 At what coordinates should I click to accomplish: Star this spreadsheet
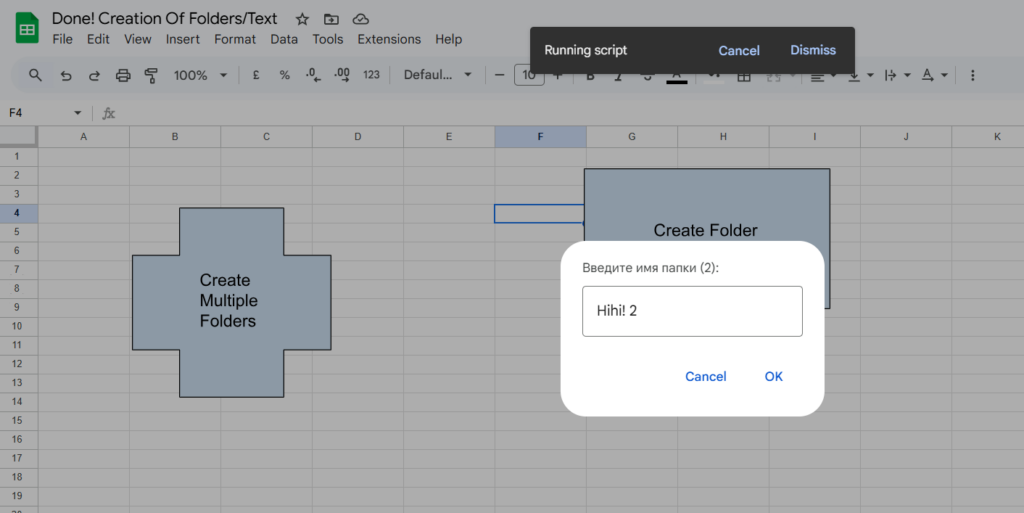click(302, 19)
